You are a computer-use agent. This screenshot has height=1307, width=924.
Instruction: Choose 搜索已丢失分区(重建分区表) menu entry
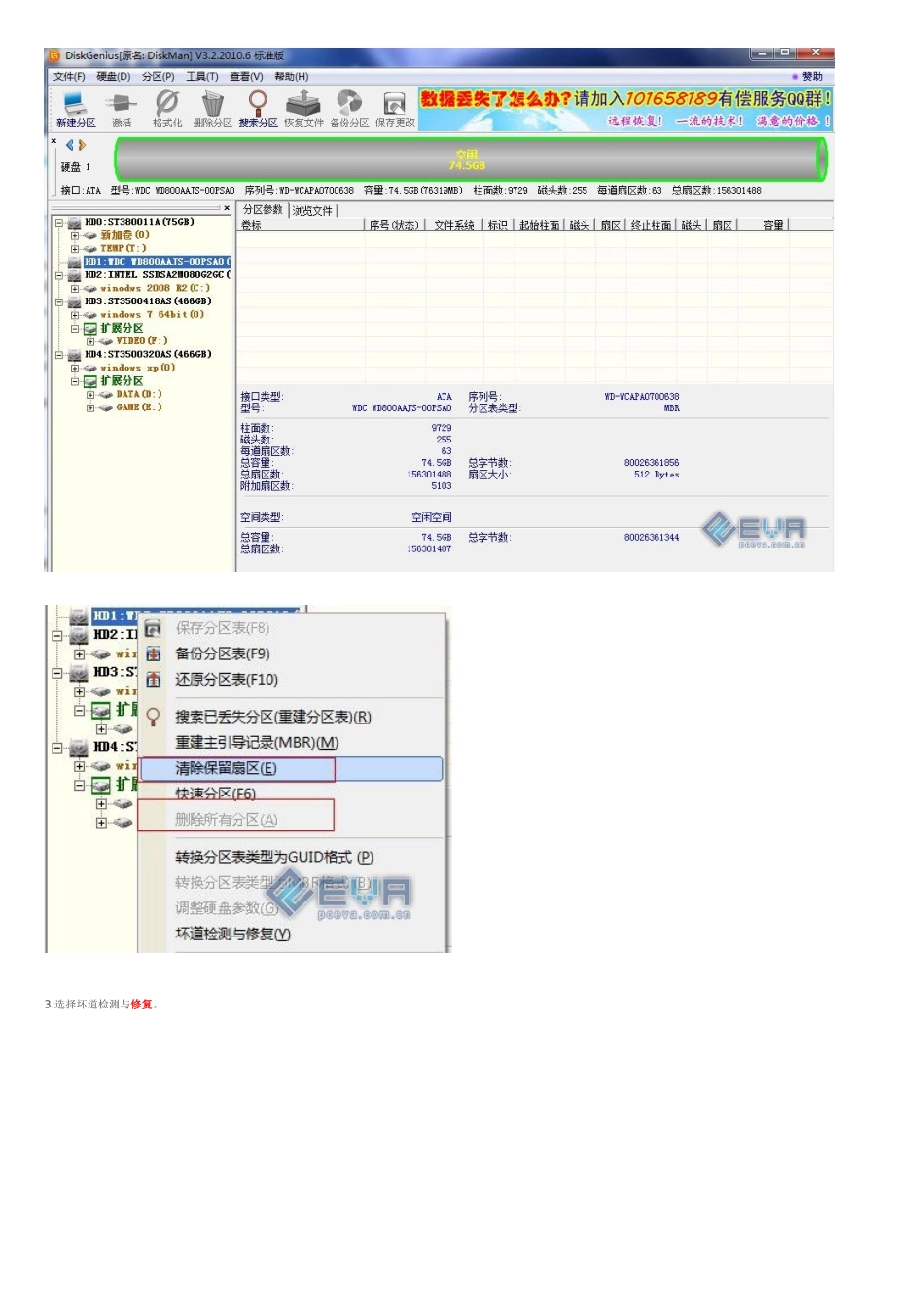point(273,718)
